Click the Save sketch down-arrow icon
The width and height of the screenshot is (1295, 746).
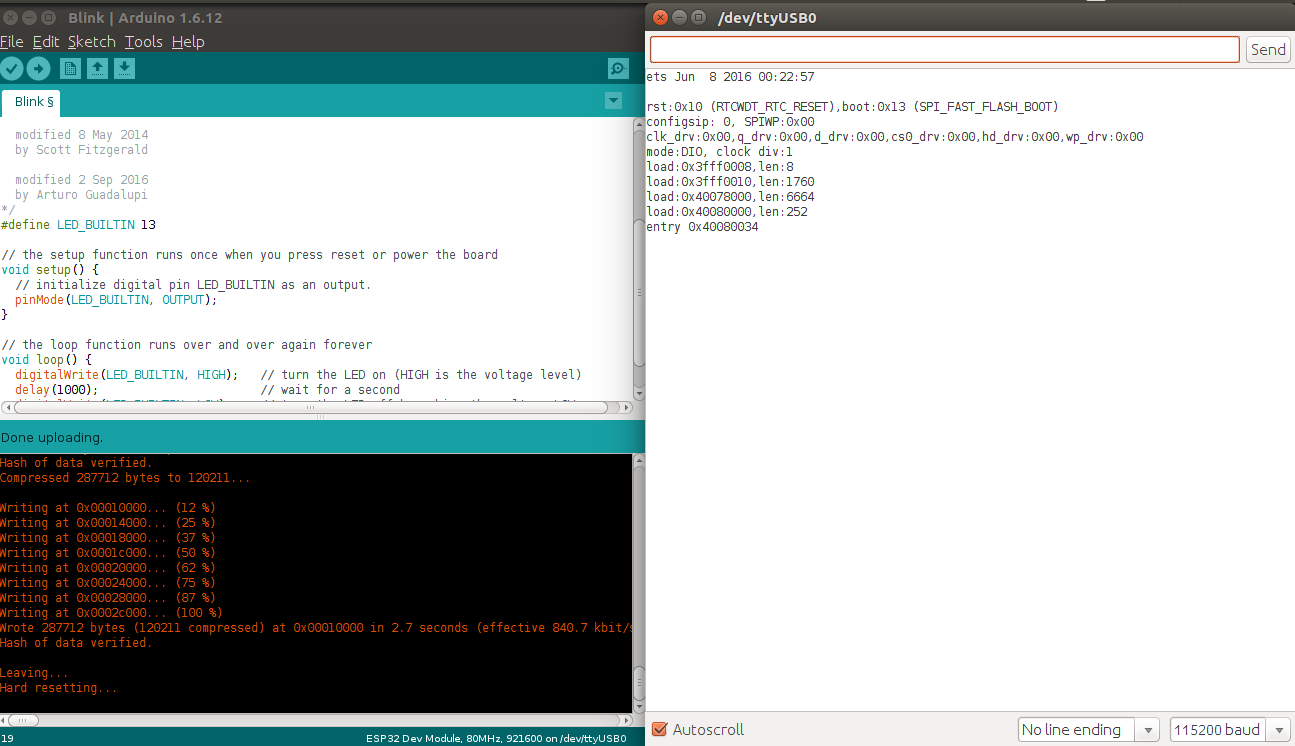pos(124,68)
